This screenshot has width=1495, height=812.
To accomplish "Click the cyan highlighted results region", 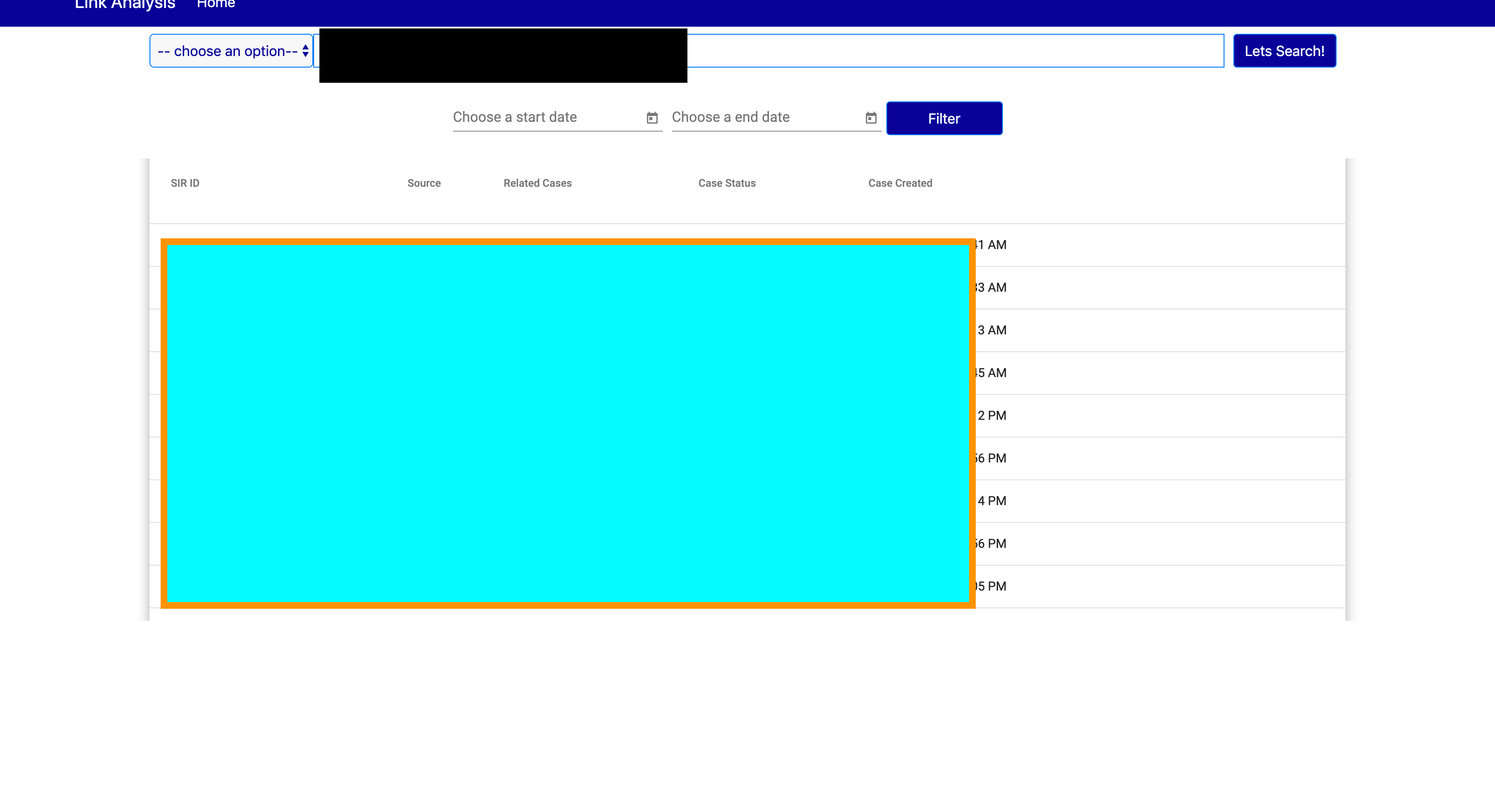I will click(568, 423).
